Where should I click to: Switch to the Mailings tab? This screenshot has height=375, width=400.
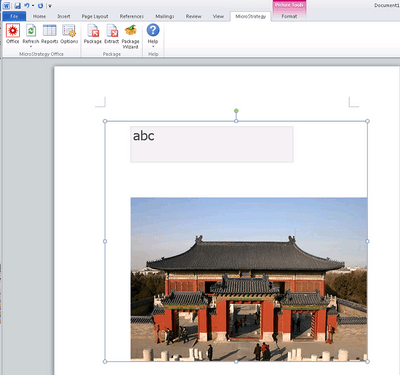(x=165, y=16)
